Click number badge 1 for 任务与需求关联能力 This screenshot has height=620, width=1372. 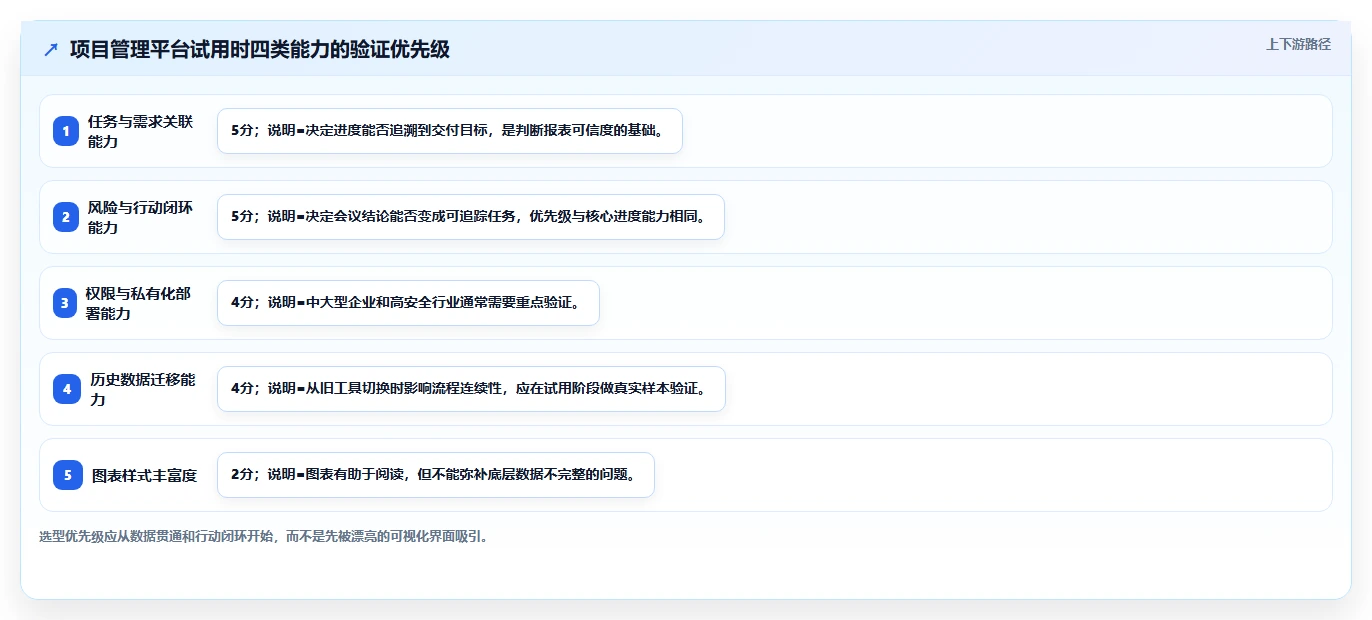click(x=66, y=131)
